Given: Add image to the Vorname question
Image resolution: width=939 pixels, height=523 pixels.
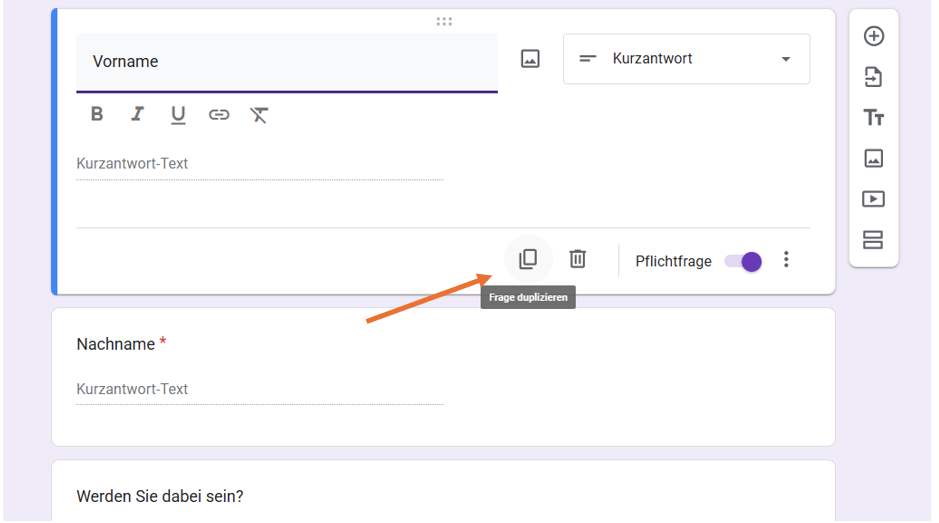Looking at the screenshot, I should (530, 59).
